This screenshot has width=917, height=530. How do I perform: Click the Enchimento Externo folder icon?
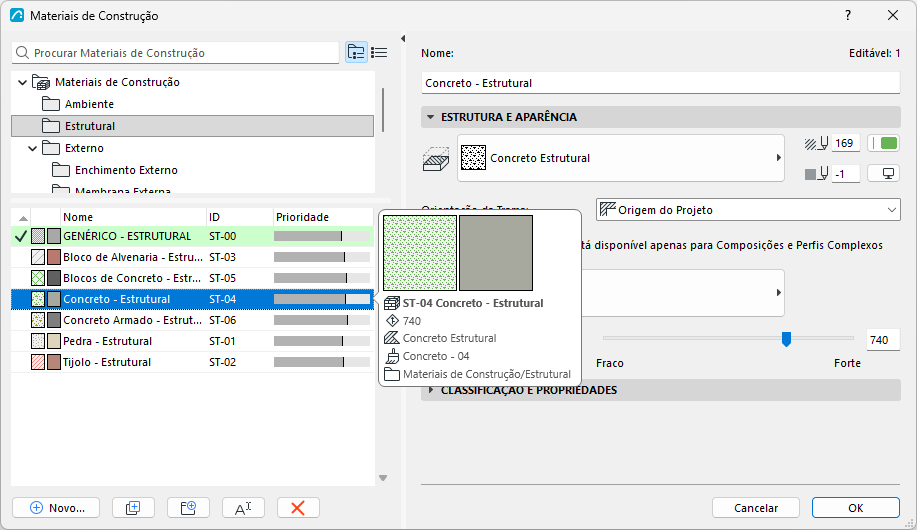pyautogui.click(x=61, y=170)
